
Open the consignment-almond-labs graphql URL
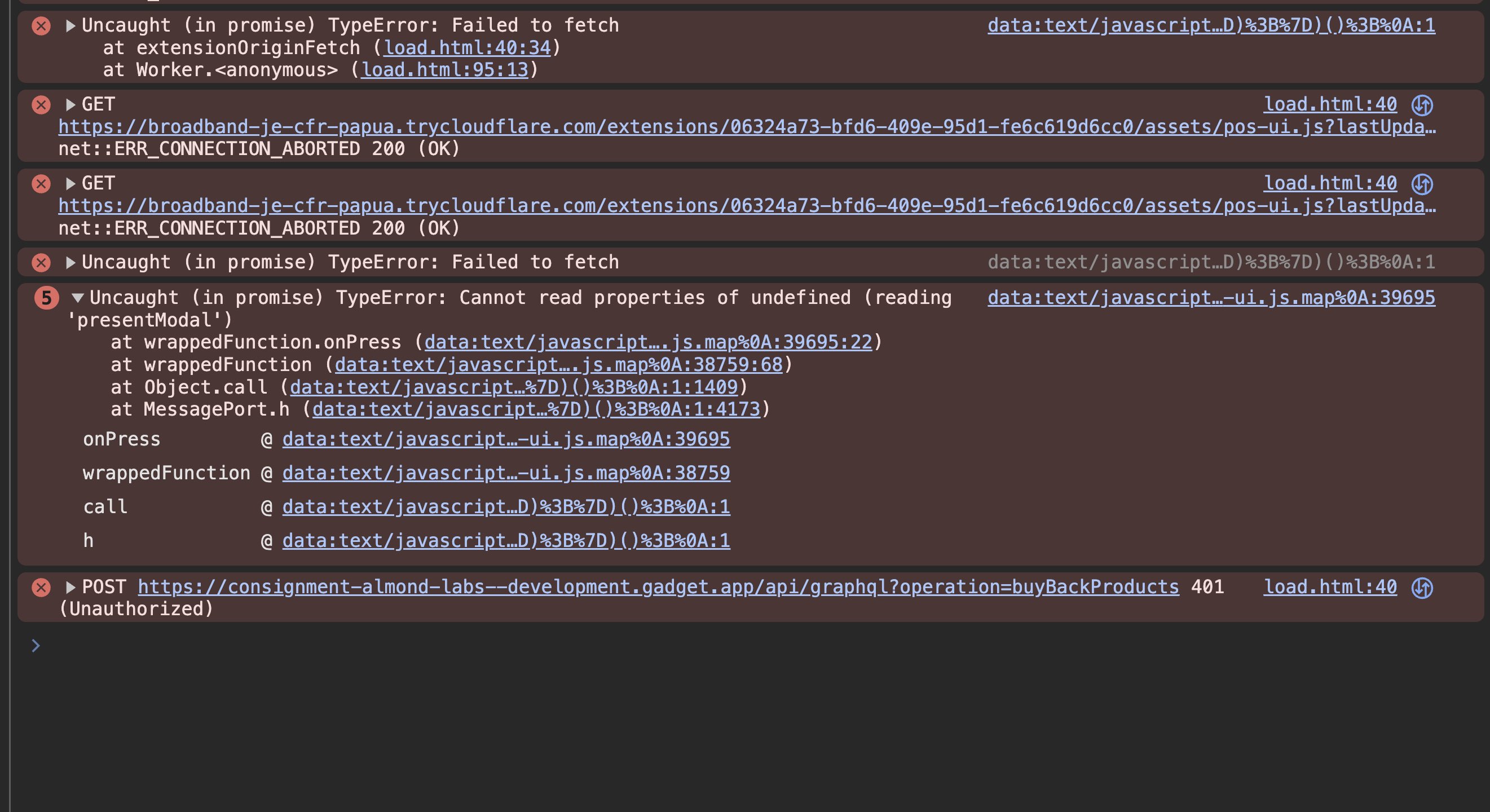pos(658,587)
